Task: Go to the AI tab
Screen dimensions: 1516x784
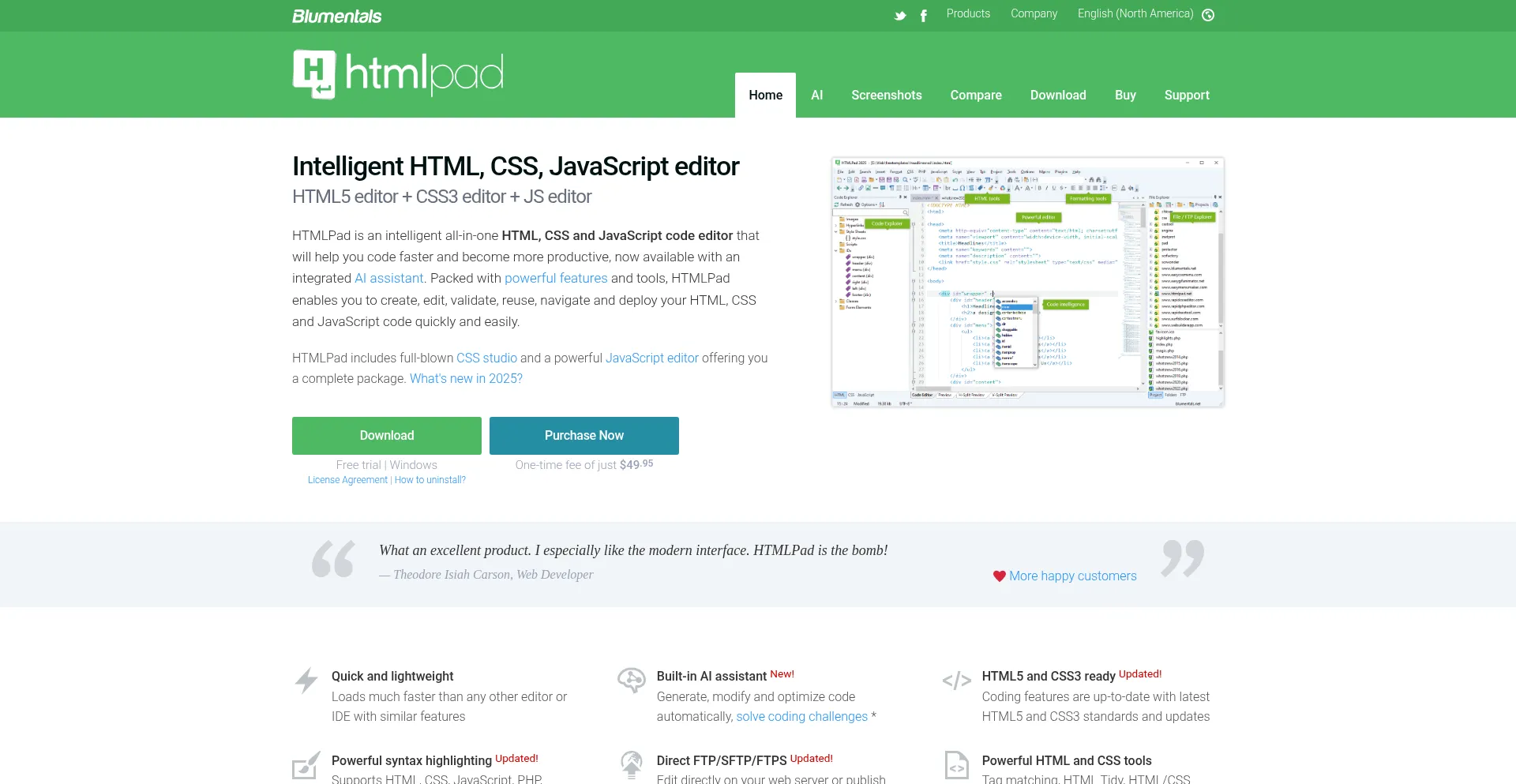Action: coord(817,95)
